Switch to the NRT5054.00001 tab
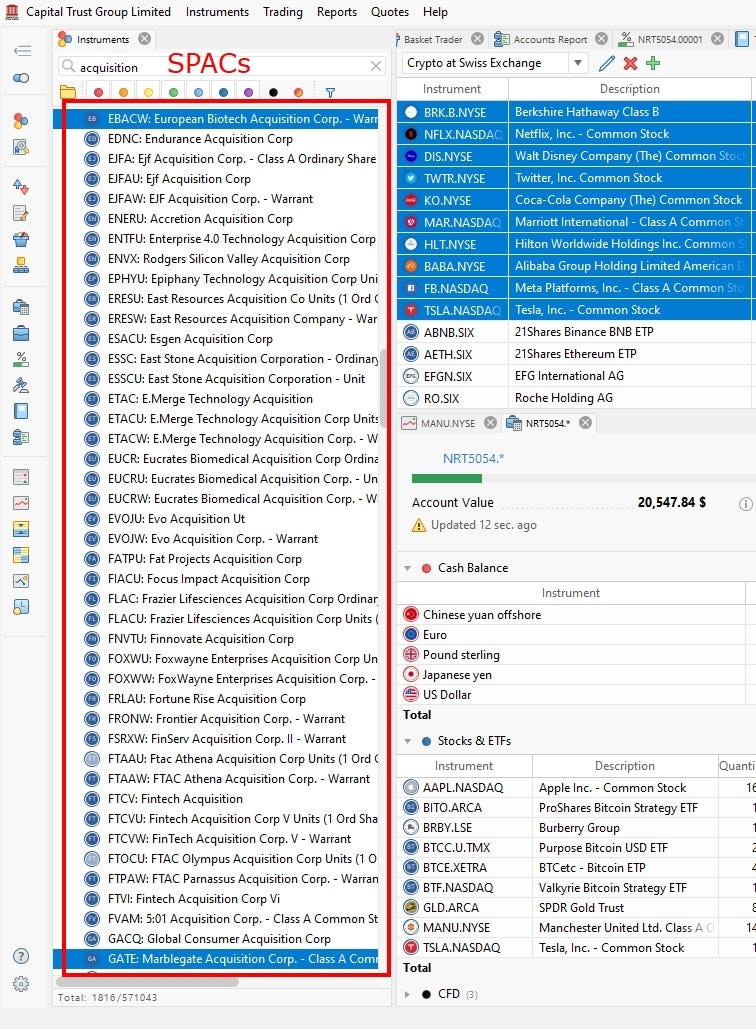756x1029 pixels. [x=669, y=39]
